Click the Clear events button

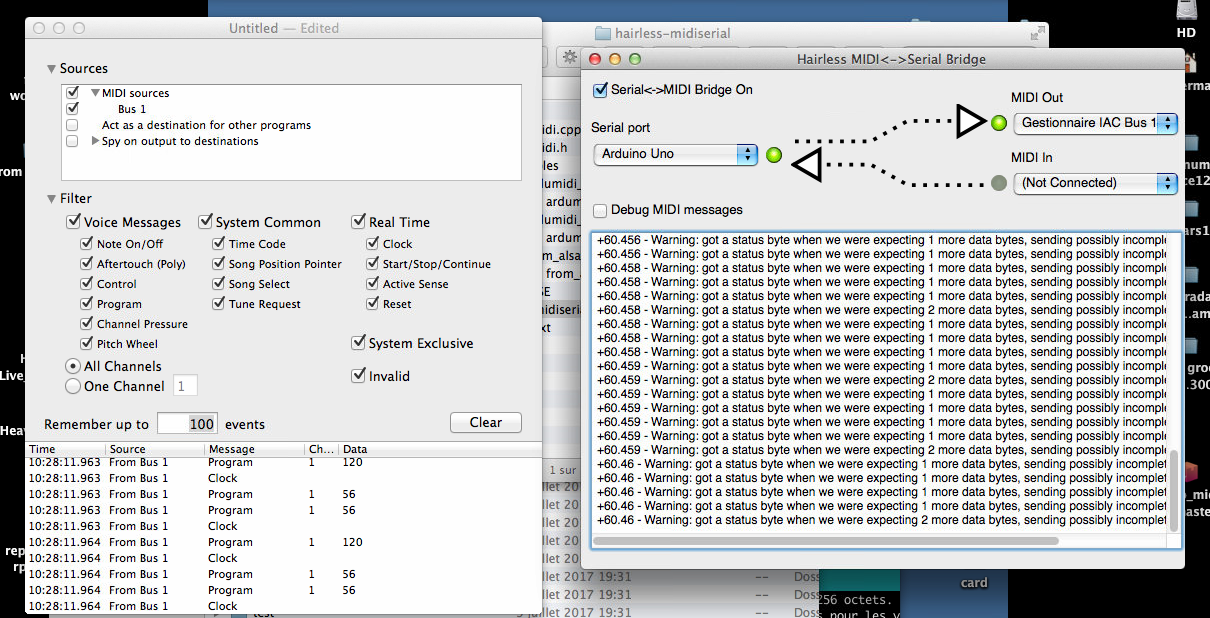(486, 422)
